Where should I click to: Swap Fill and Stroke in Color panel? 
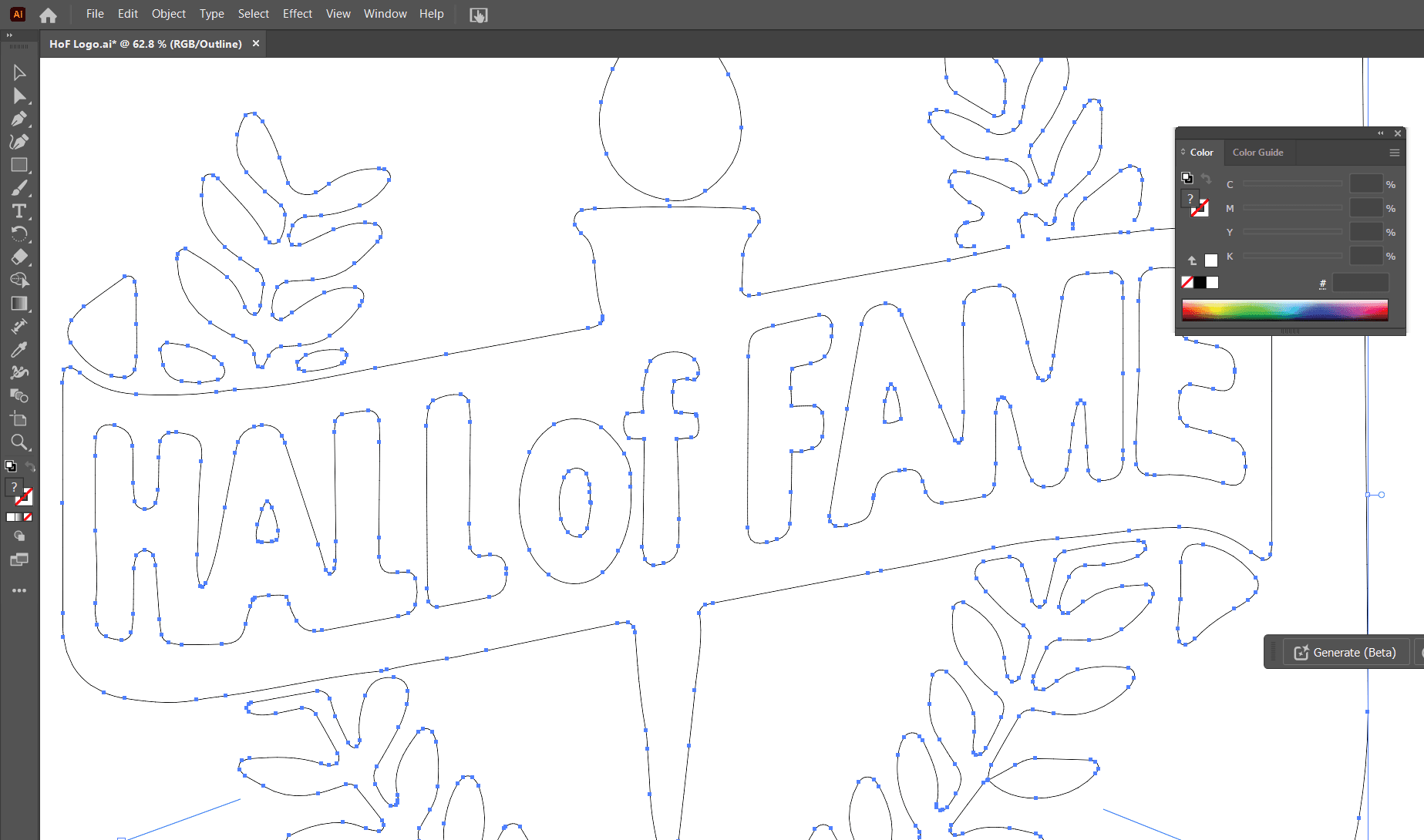point(1206,178)
